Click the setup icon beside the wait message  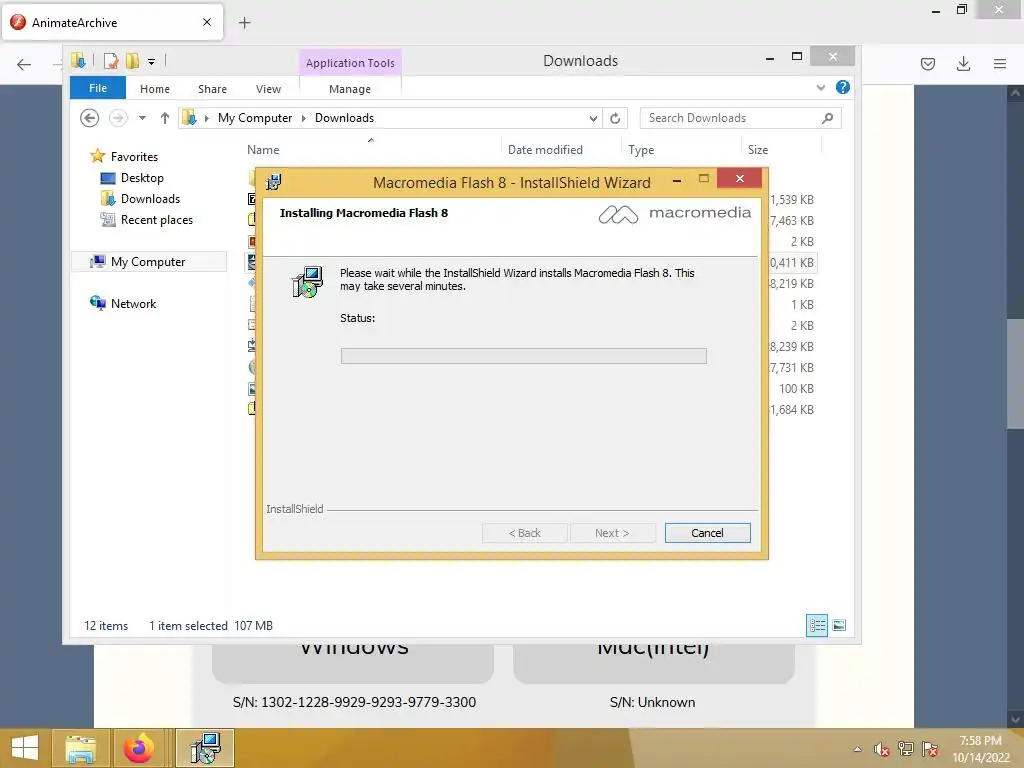click(307, 282)
